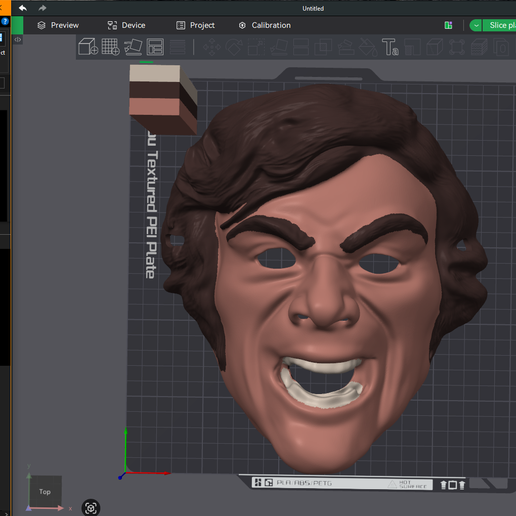Switch to the Device tab
Viewport: 516px width, 516px height.
point(126,25)
